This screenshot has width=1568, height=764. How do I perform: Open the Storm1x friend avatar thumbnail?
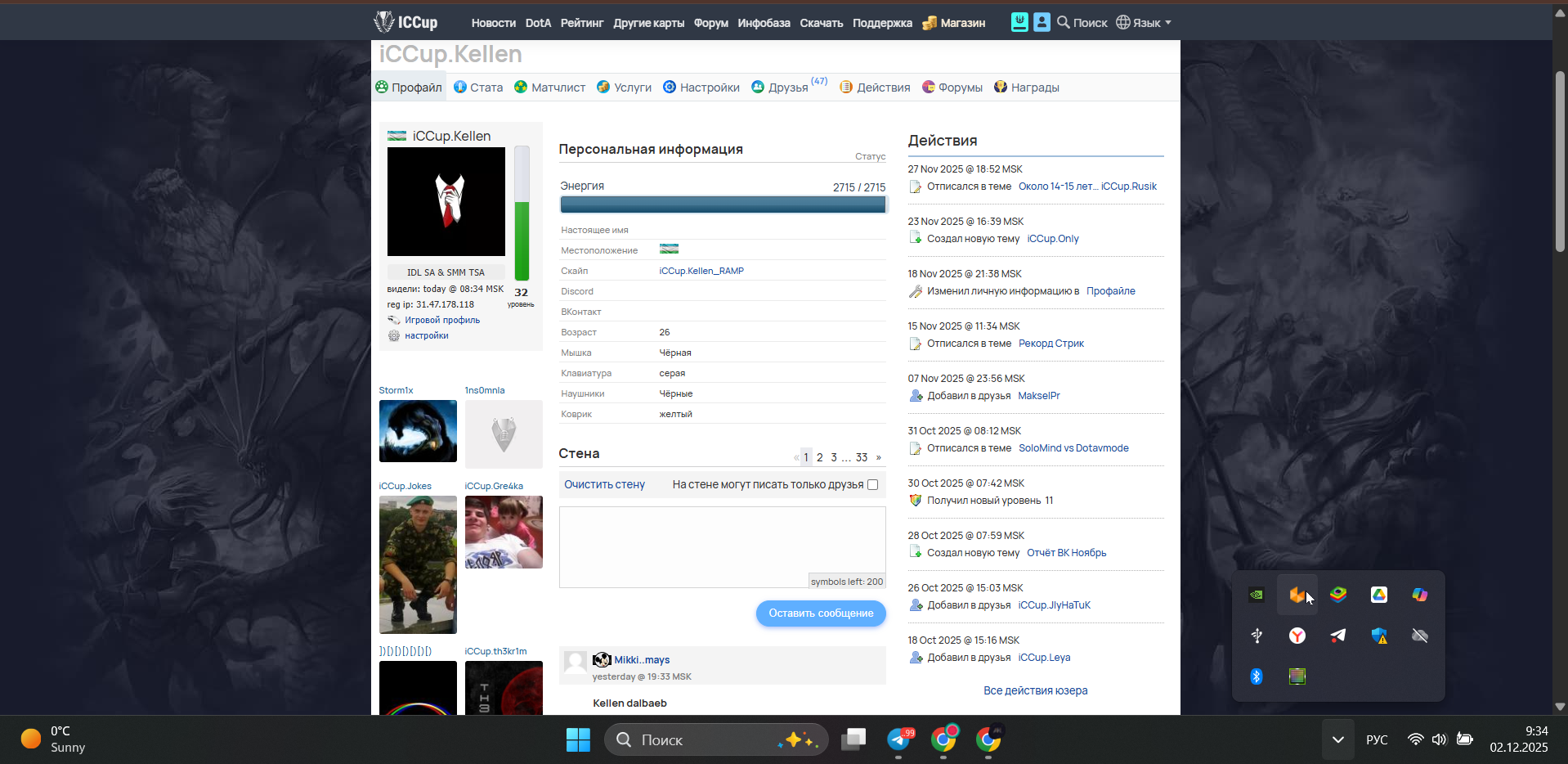coord(418,431)
